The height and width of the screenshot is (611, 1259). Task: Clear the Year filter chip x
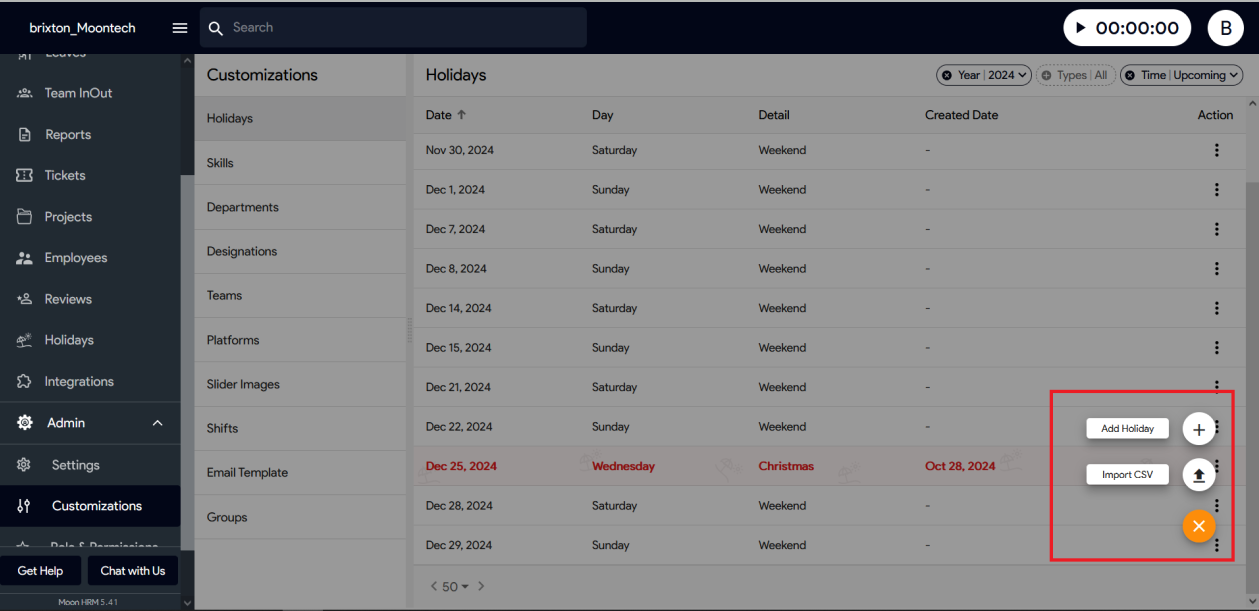946,75
